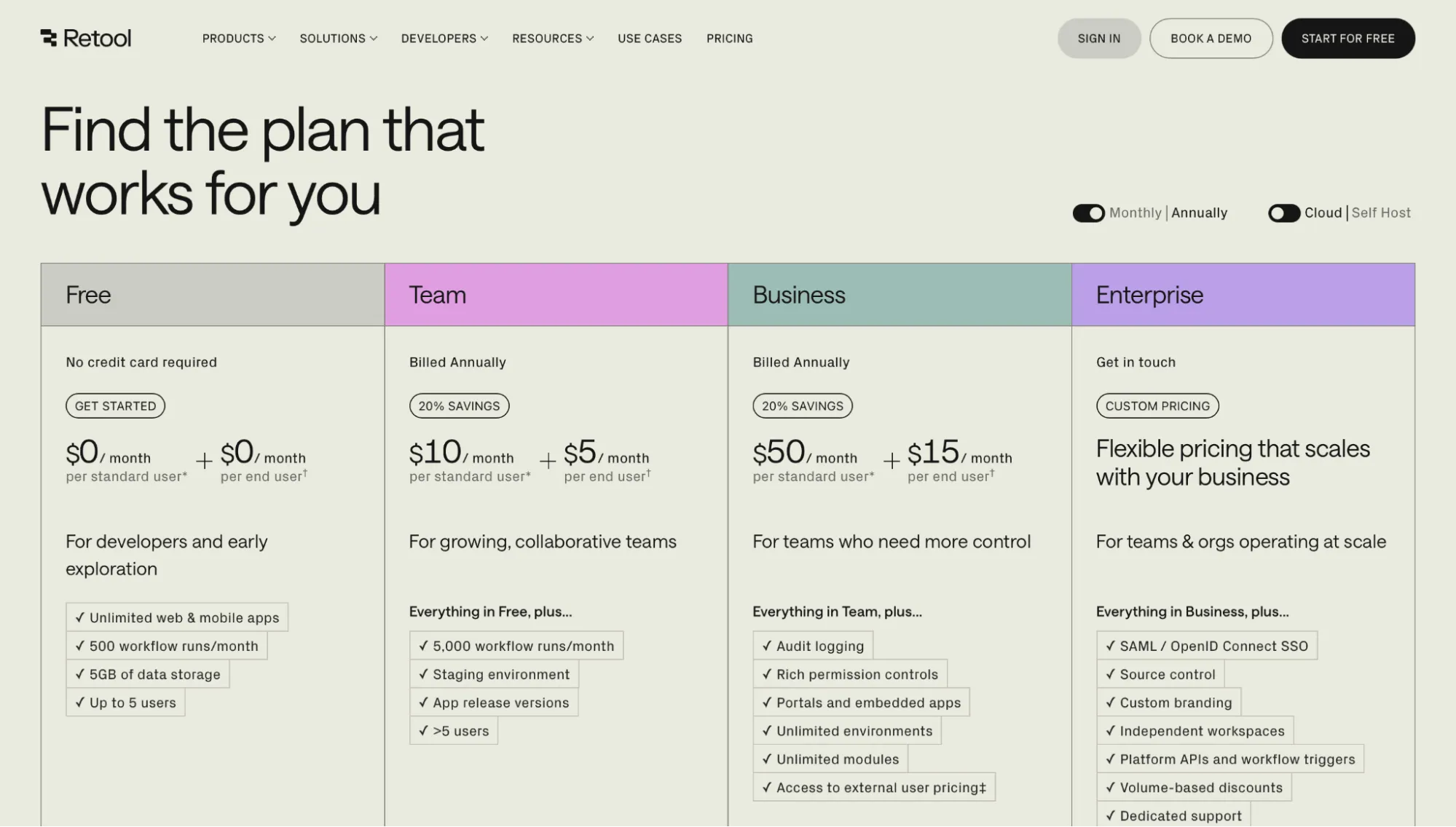Image resolution: width=1456 pixels, height=827 pixels.
Task: Click Book a Demo button
Action: (x=1211, y=39)
